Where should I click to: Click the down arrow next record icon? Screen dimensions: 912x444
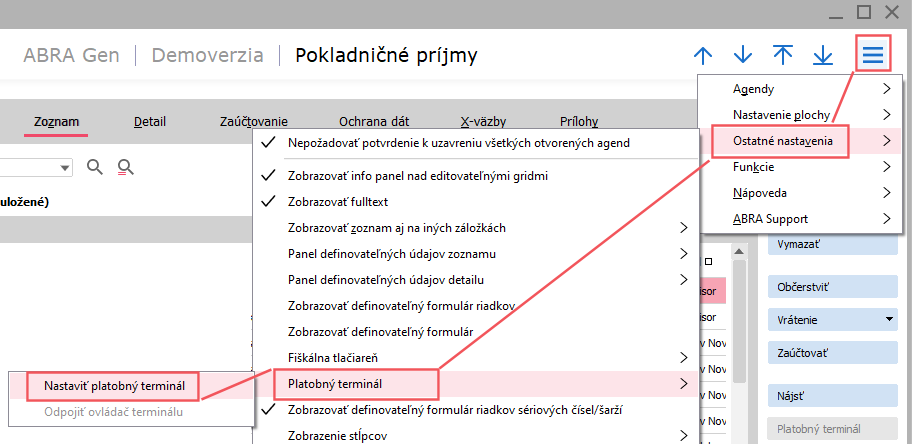click(x=743, y=55)
